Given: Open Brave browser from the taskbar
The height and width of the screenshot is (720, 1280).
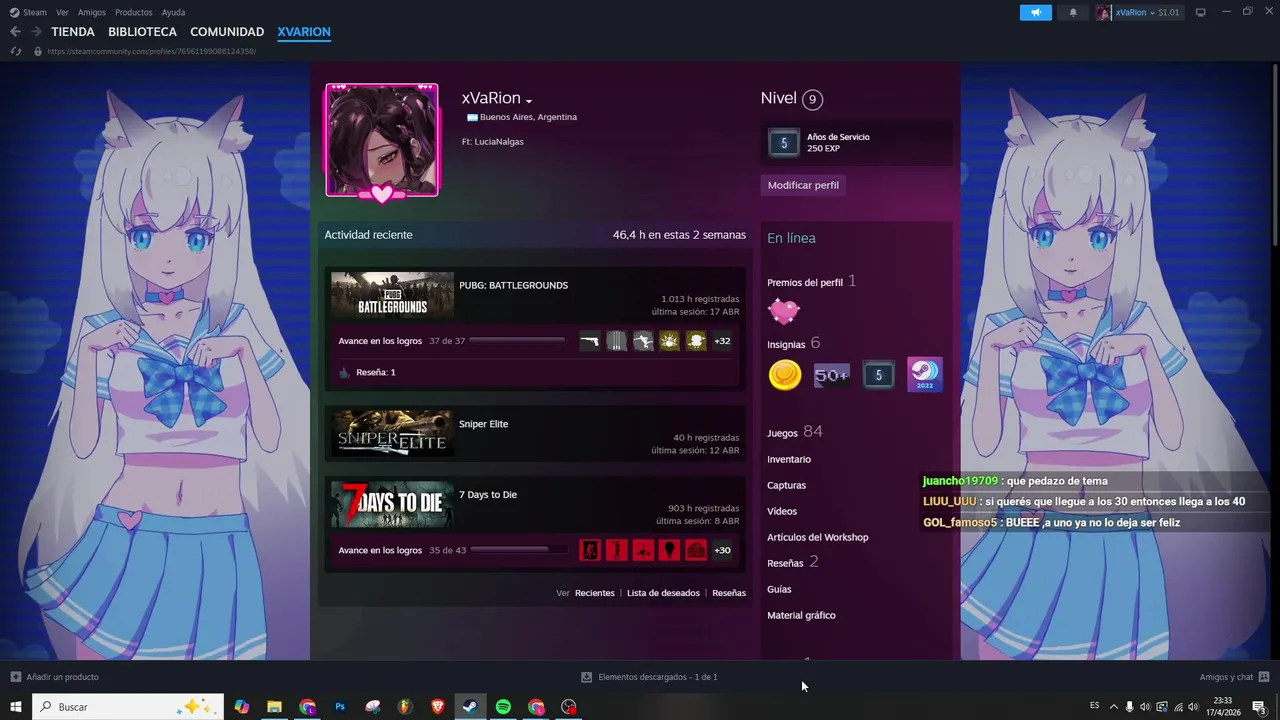Looking at the screenshot, I should [437, 707].
